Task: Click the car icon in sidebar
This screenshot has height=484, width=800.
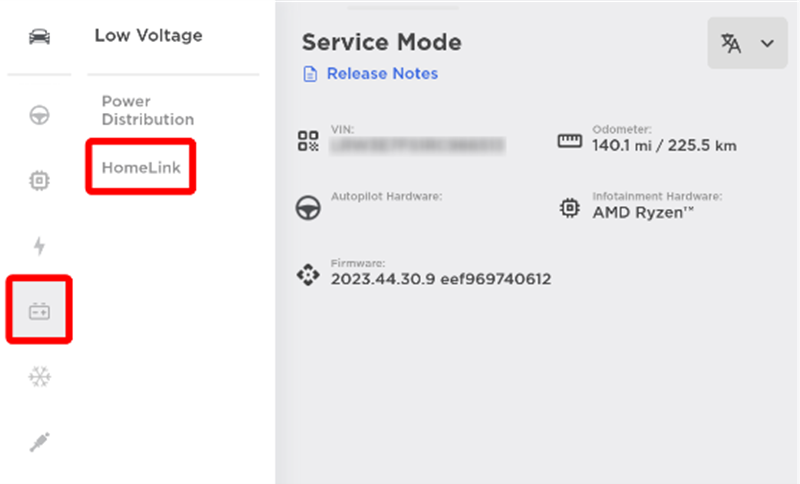Action: tap(39, 38)
